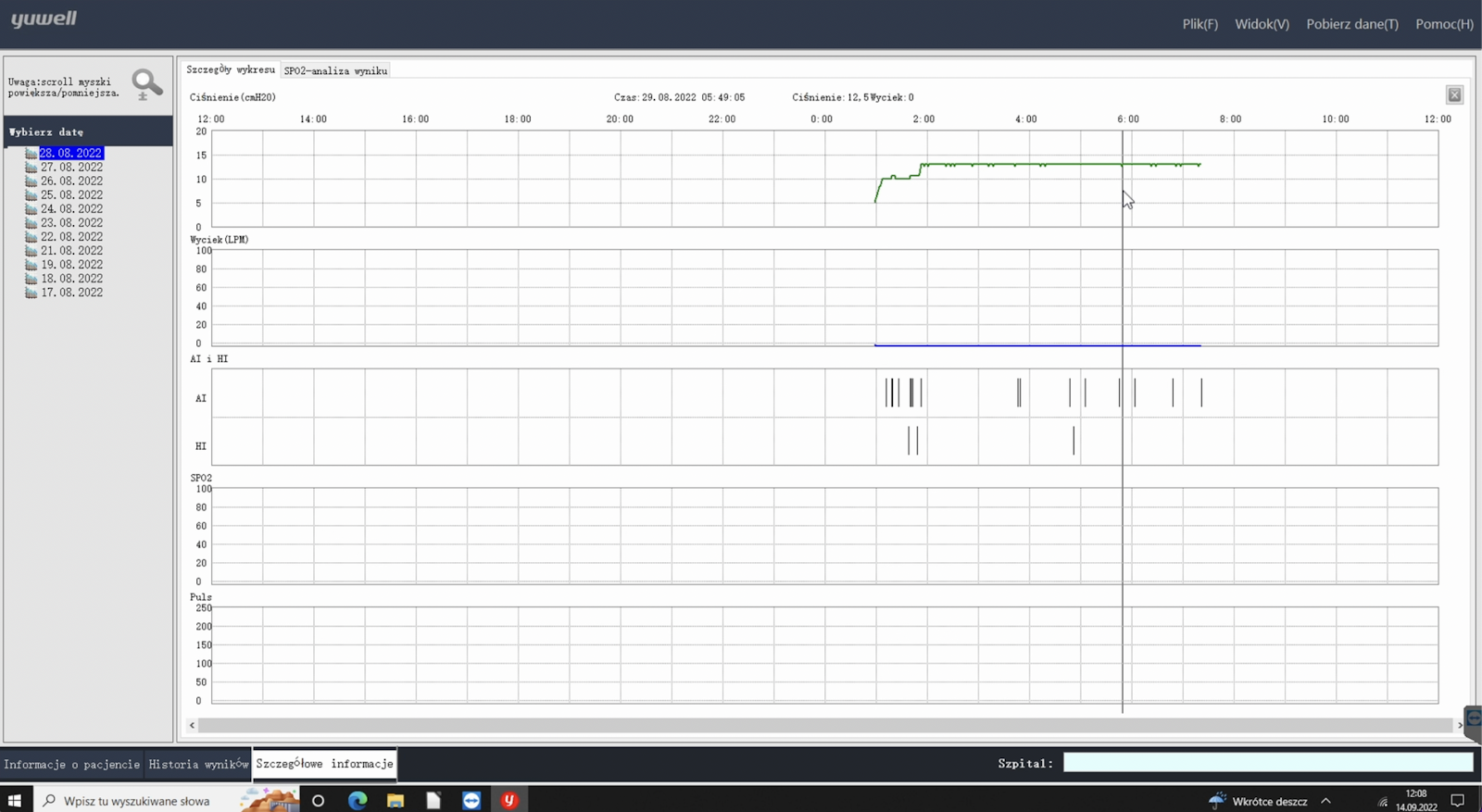Select the 22.08.2022 date in list

71,237
